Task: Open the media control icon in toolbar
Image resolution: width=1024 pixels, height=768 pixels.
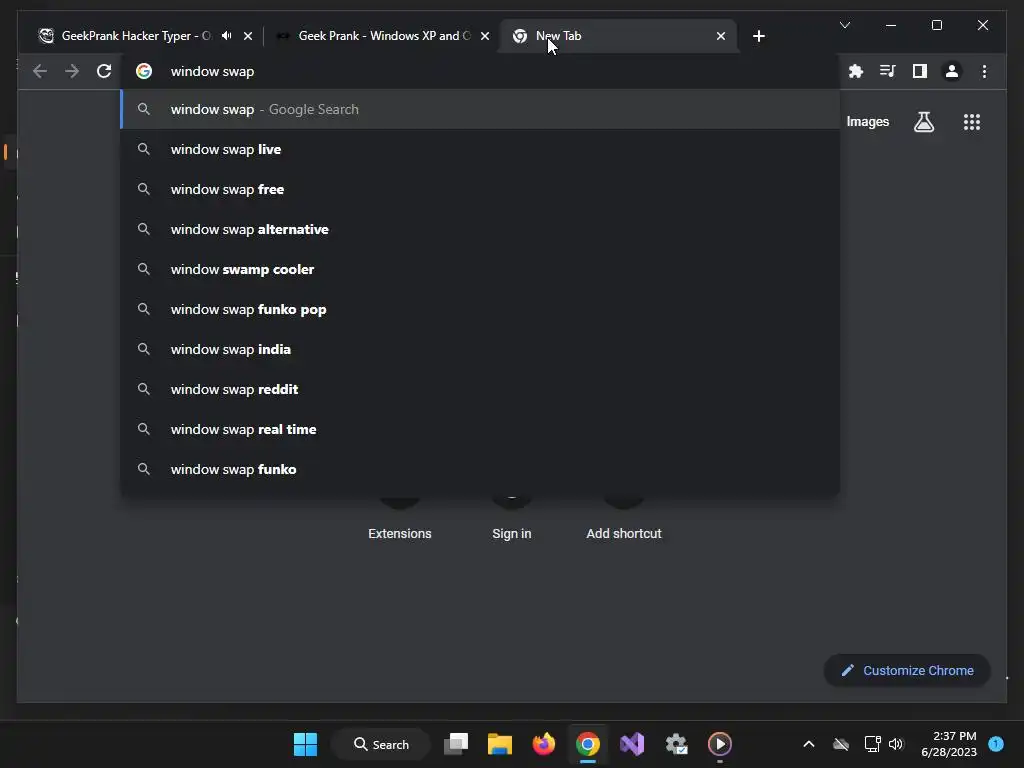Action: click(x=888, y=71)
